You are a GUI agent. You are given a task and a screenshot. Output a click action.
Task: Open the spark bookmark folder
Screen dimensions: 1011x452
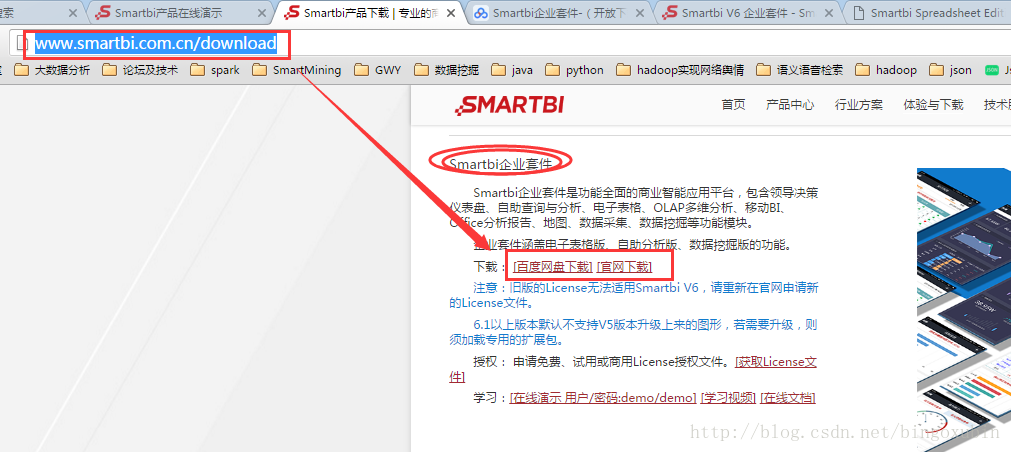pos(215,70)
